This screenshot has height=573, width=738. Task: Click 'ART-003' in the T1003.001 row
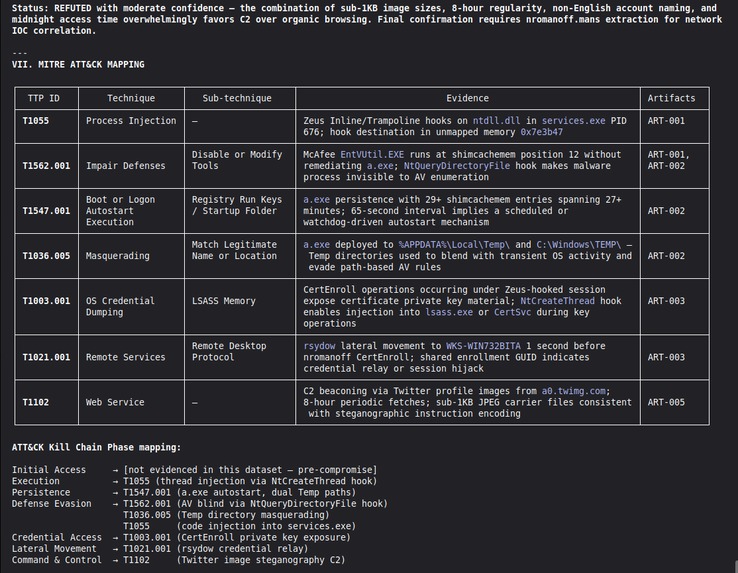(x=666, y=301)
